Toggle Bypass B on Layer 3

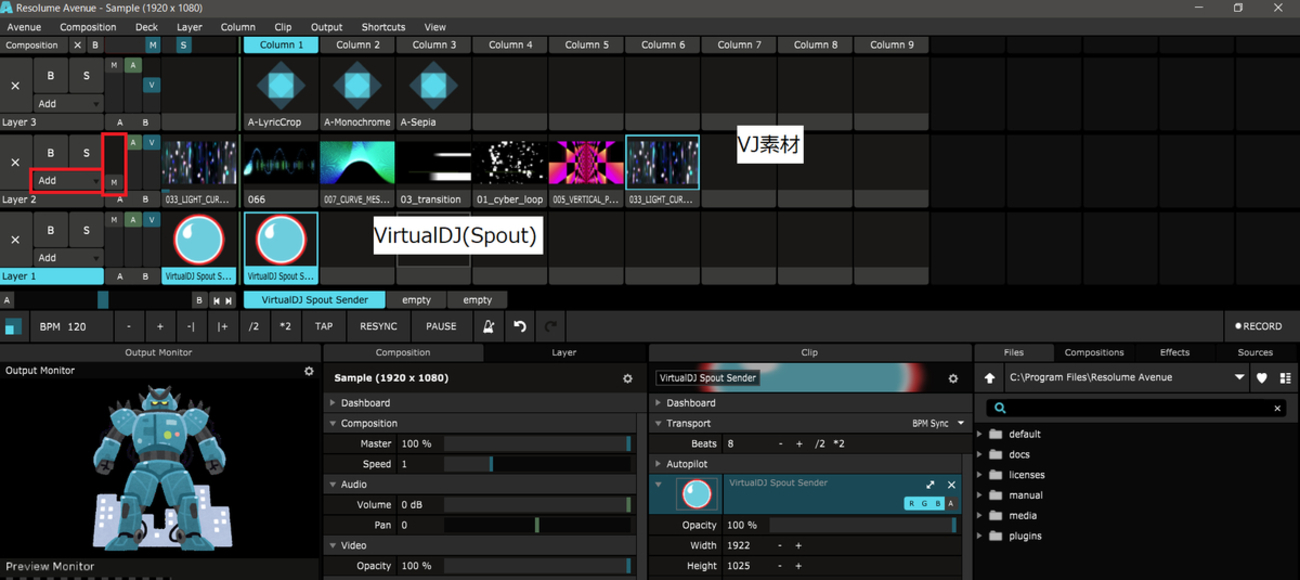(x=51, y=76)
